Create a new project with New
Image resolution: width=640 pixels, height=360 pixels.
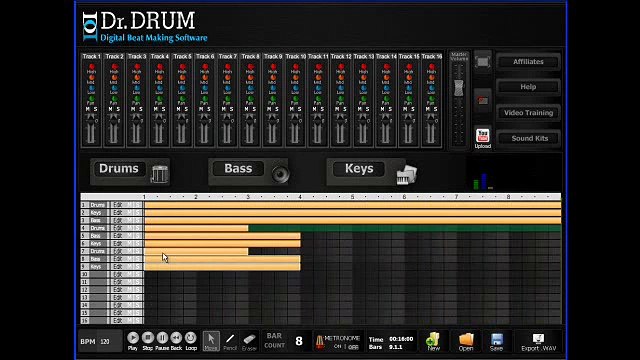click(x=433, y=341)
